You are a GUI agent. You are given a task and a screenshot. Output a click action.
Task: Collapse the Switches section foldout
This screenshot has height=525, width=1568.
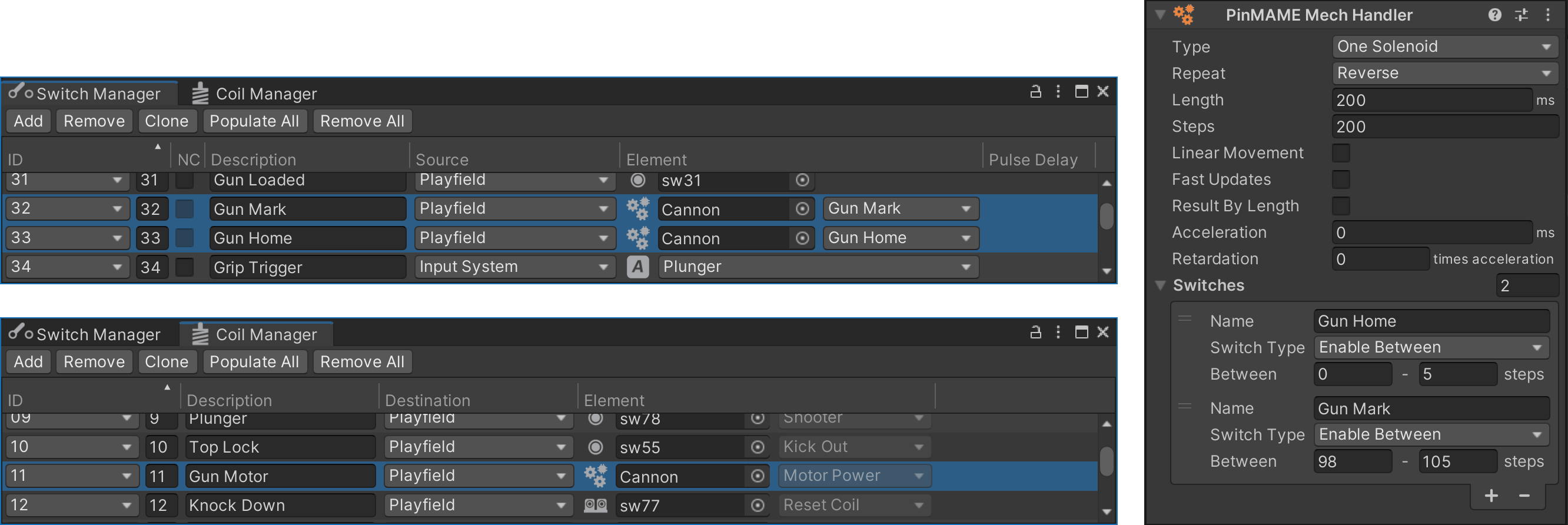click(1160, 285)
